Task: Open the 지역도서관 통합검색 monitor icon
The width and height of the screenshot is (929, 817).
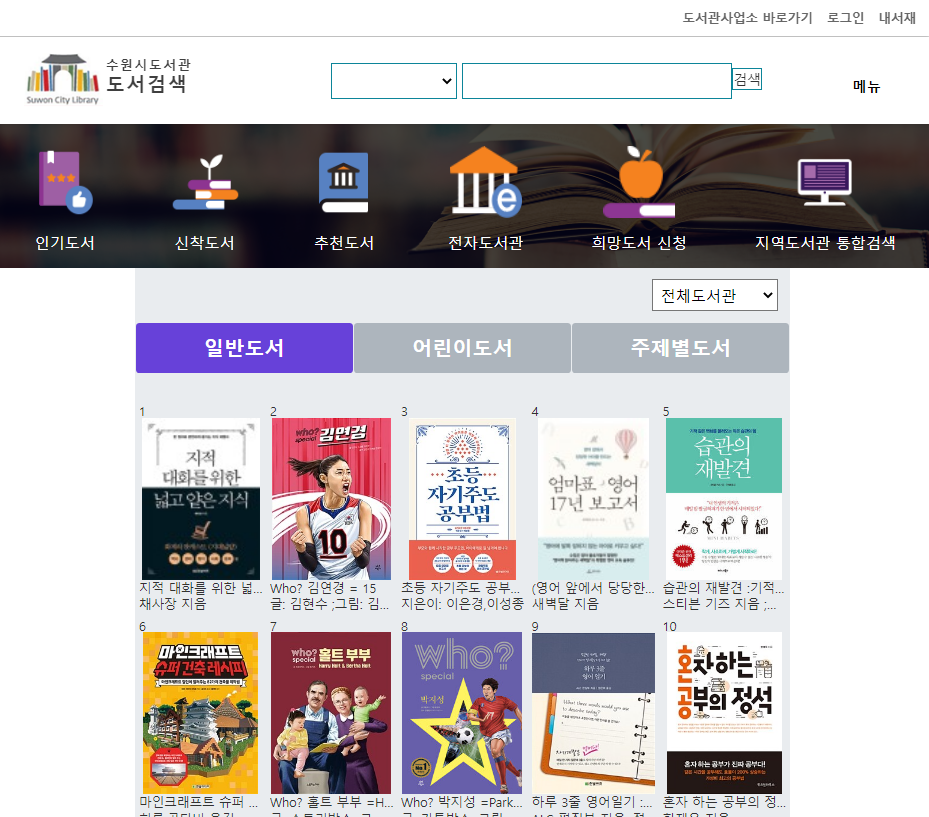Action: coord(824,182)
